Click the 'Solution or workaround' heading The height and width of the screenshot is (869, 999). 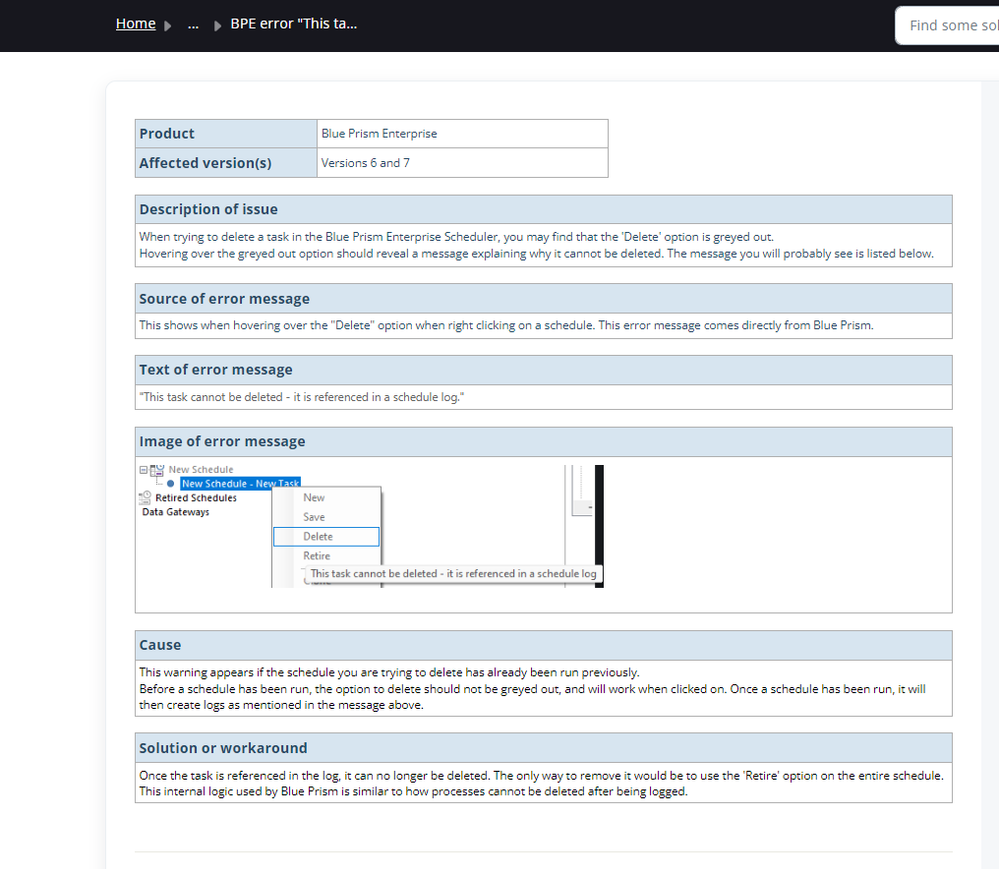coord(223,748)
